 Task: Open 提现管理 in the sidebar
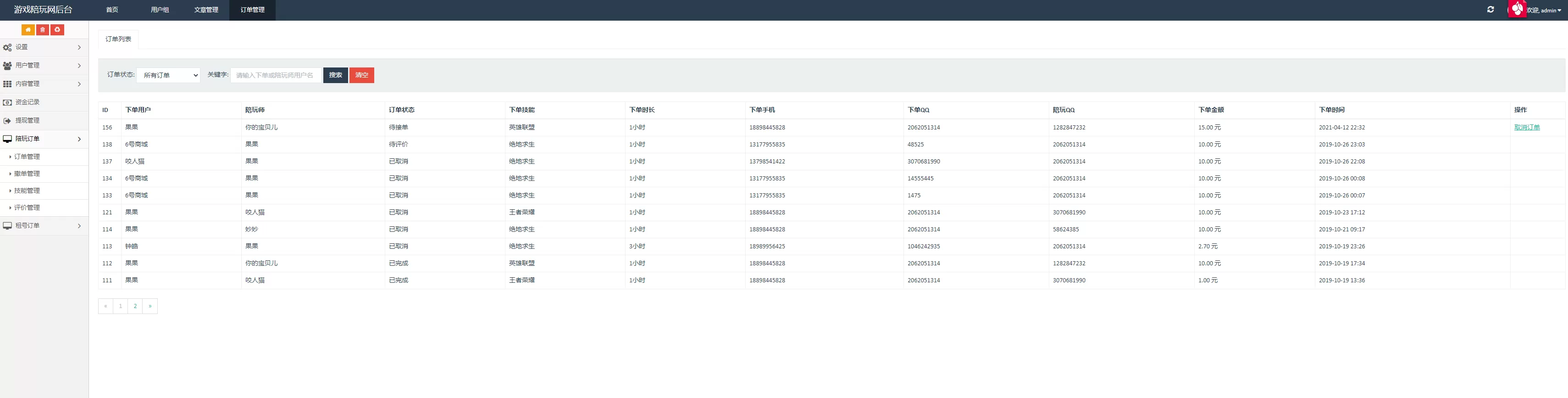[28, 121]
